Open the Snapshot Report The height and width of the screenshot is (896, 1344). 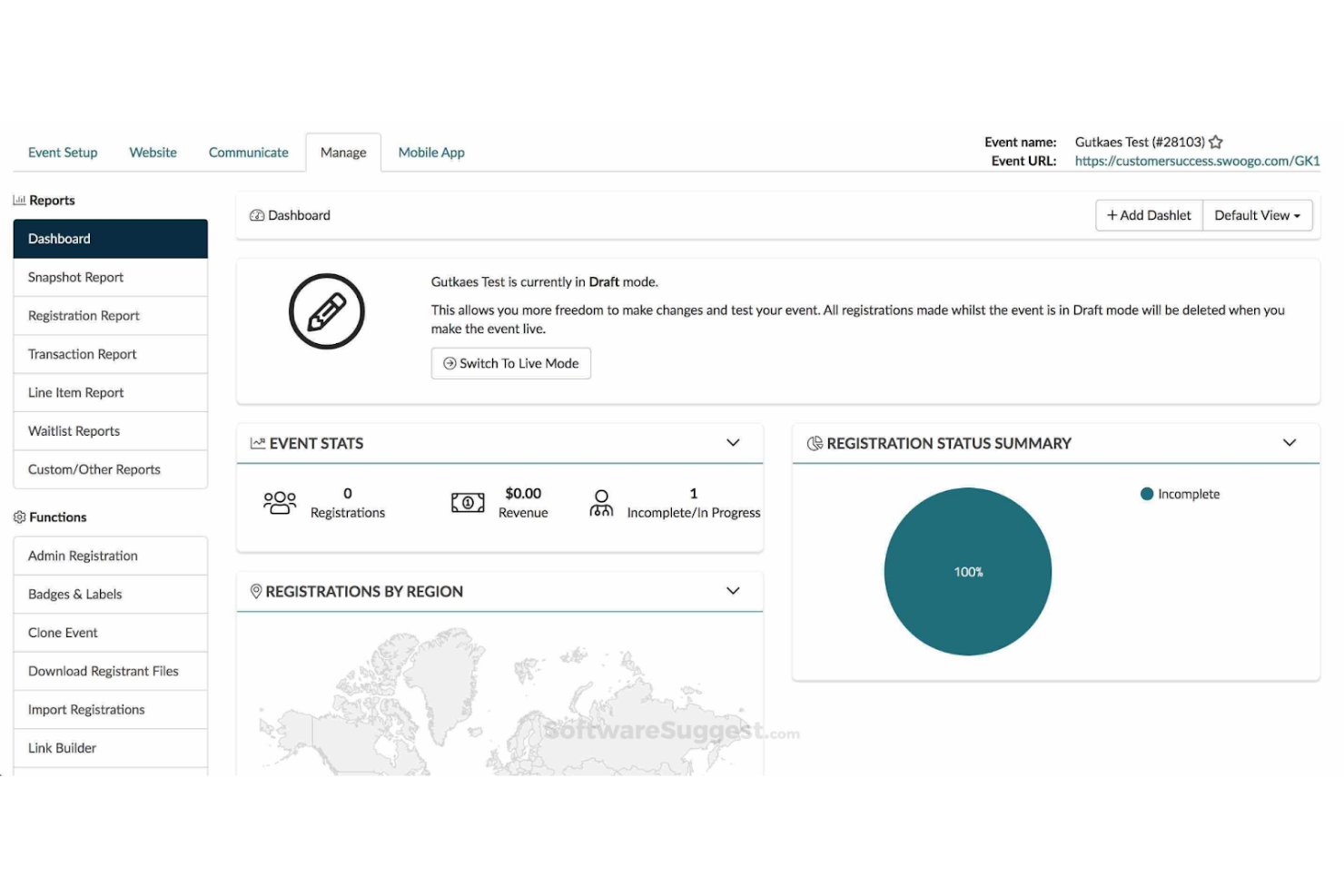[x=111, y=277]
